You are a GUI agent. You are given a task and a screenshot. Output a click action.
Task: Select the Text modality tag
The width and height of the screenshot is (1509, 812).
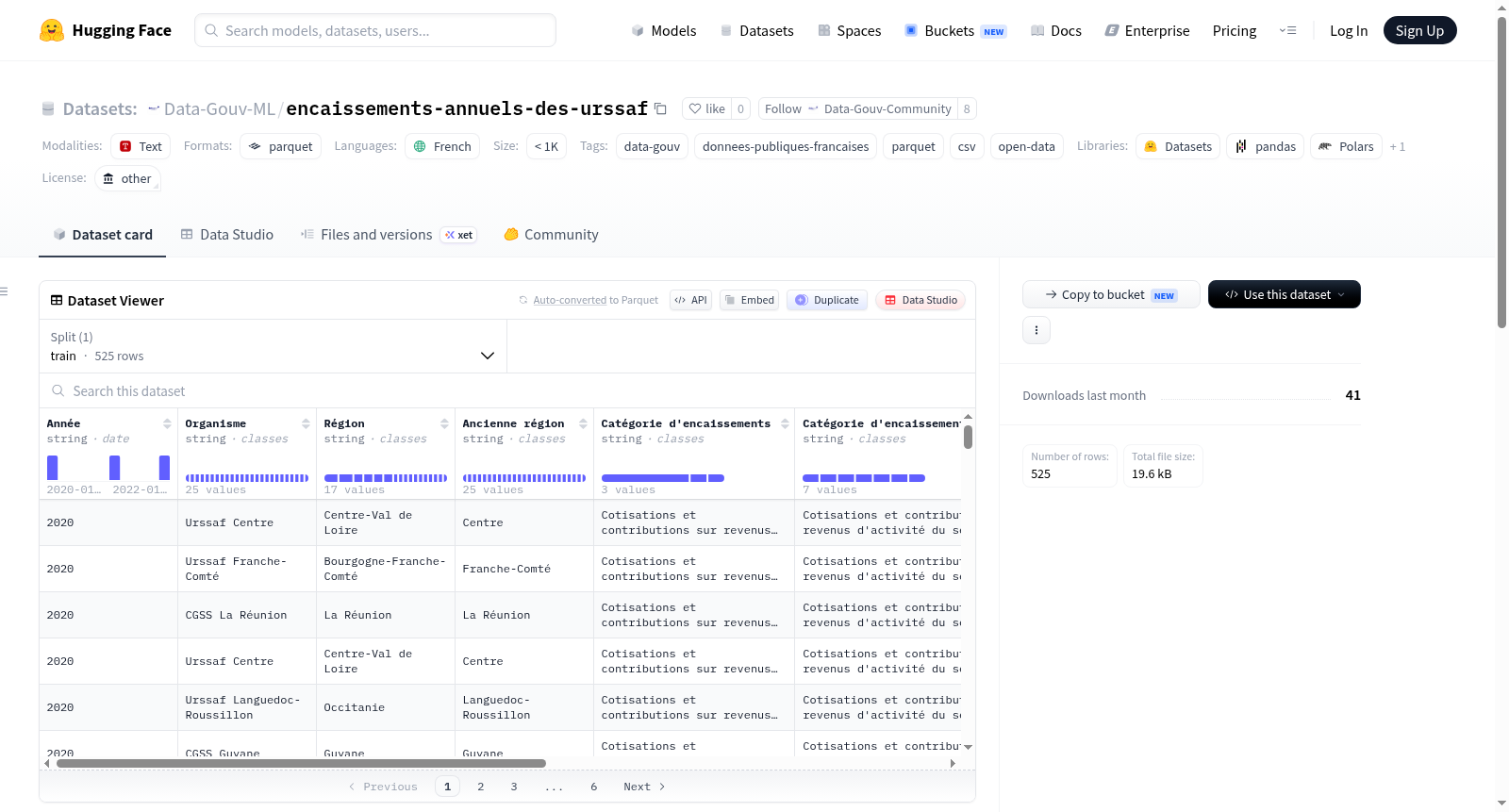tap(141, 146)
